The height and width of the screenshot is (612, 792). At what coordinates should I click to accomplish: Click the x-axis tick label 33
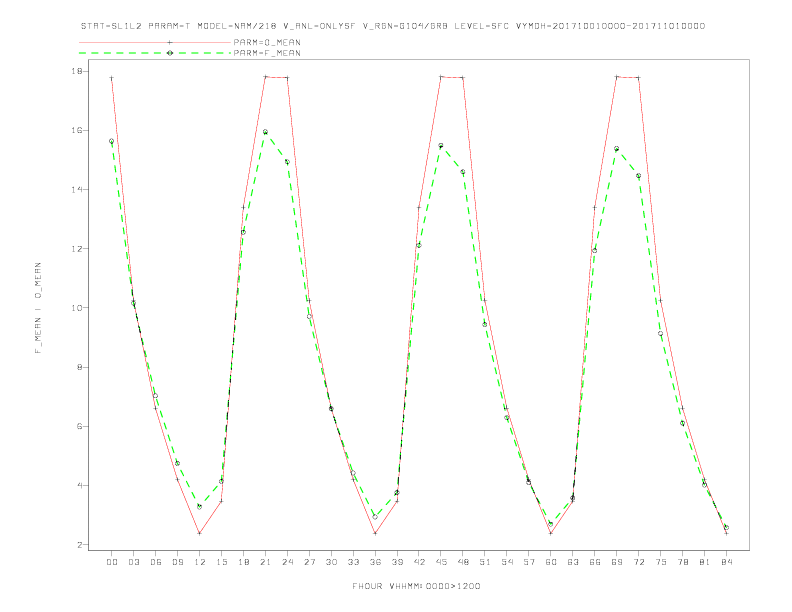353,562
